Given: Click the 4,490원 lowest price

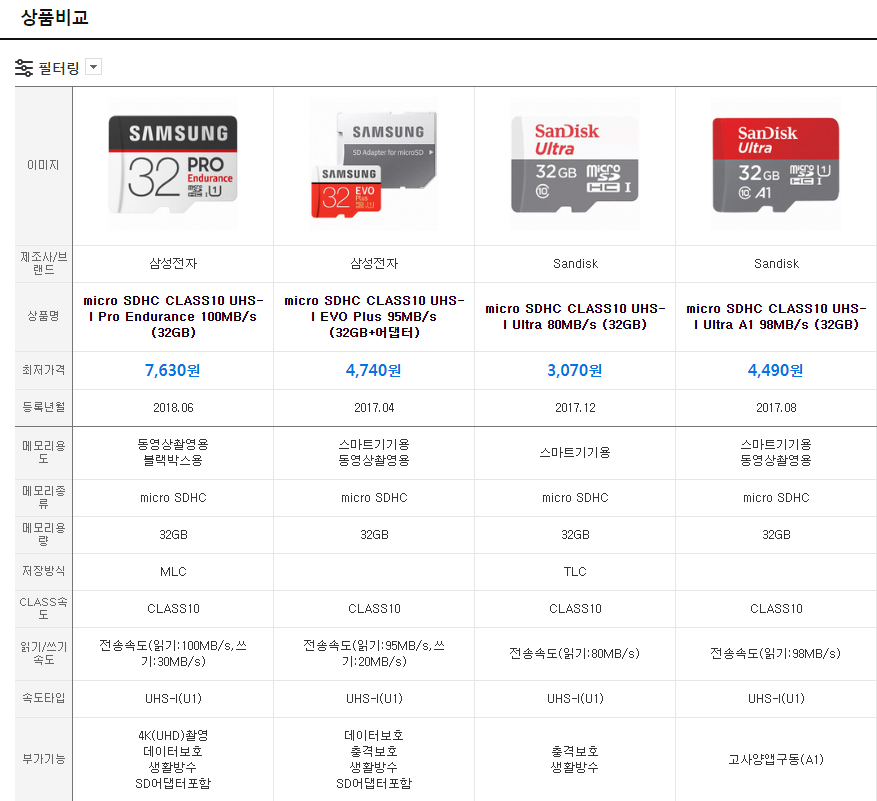Looking at the screenshot, I should click(775, 370).
